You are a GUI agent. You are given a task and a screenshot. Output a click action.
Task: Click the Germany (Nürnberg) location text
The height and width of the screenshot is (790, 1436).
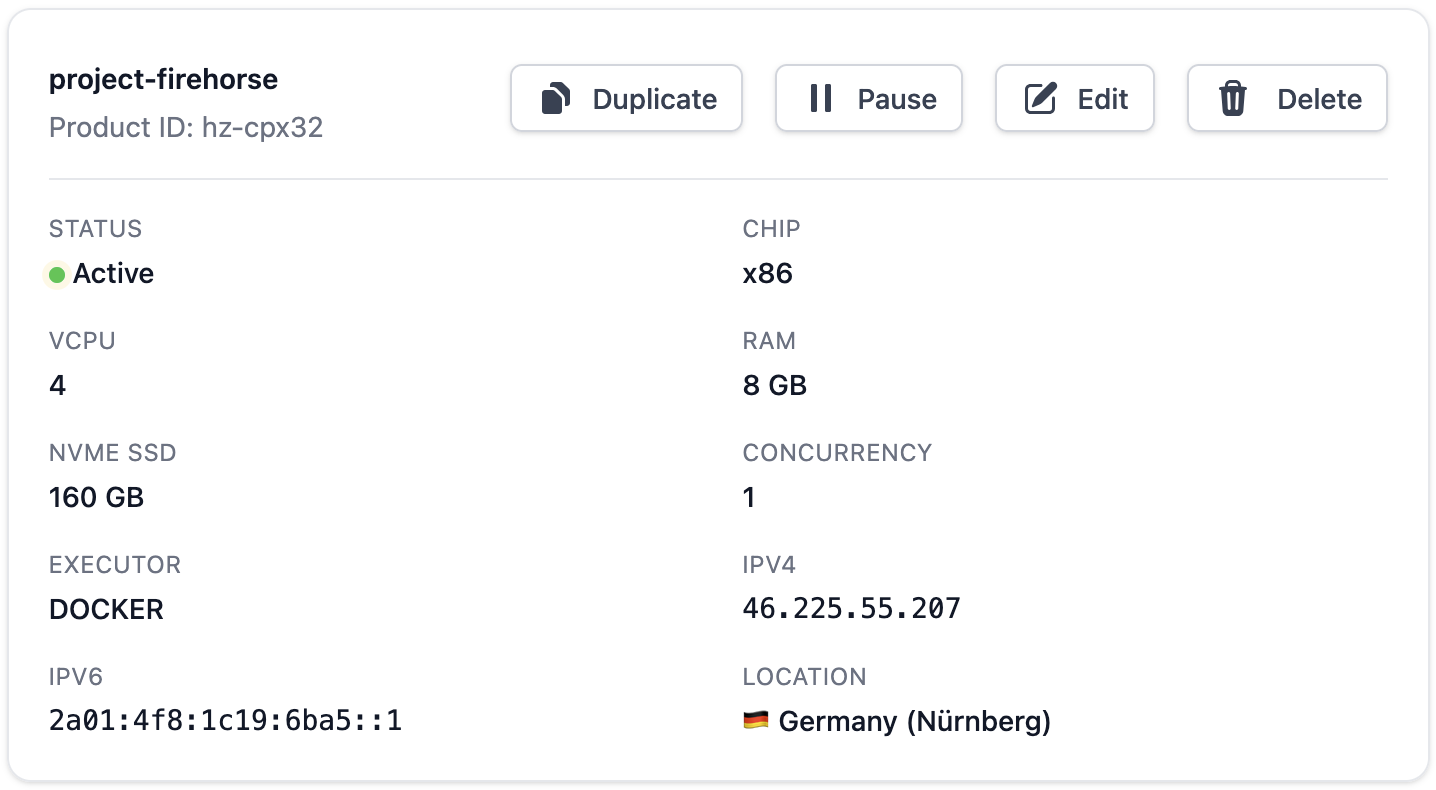(913, 720)
